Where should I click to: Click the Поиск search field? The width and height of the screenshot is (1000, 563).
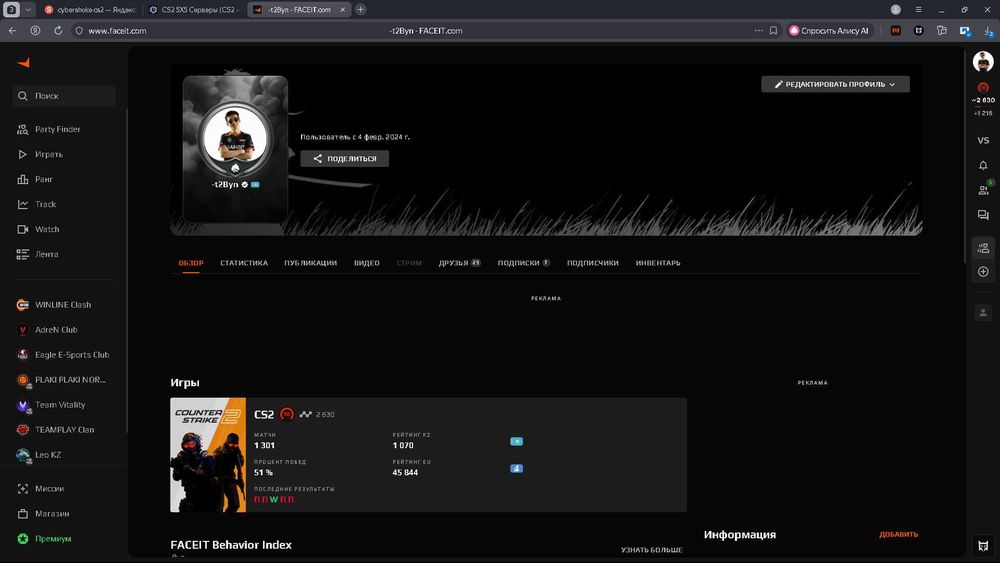(64, 96)
